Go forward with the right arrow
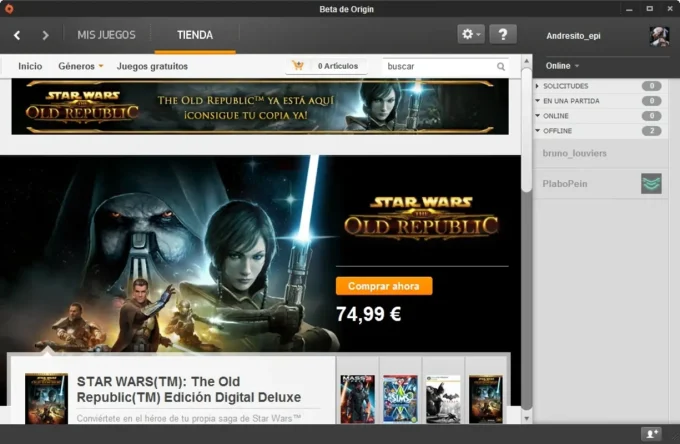 45,35
